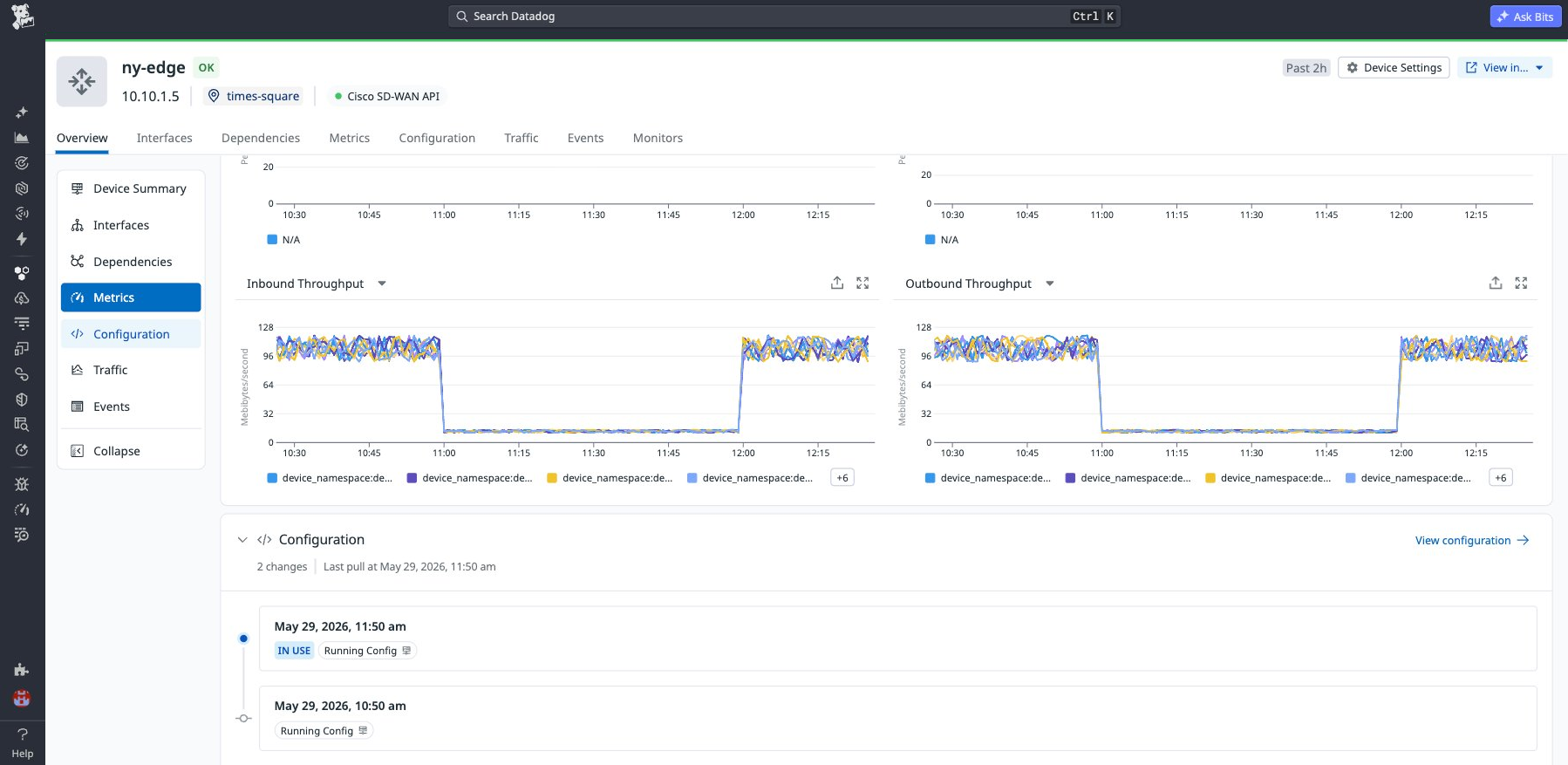Select the May 29, 11:50 am timeline marker
The image size is (1568, 765).
point(243,639)
